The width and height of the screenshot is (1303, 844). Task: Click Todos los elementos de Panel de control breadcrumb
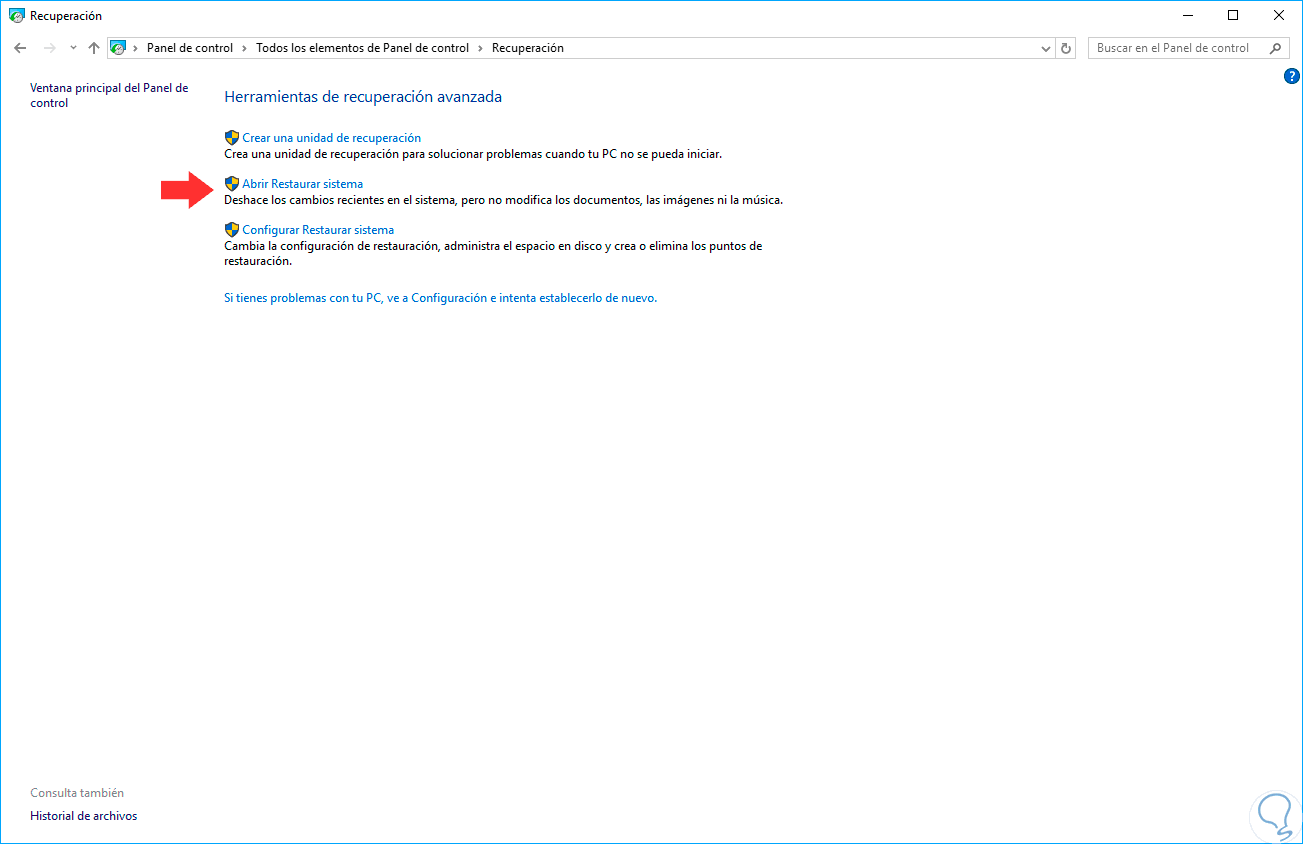click(363, 48)
